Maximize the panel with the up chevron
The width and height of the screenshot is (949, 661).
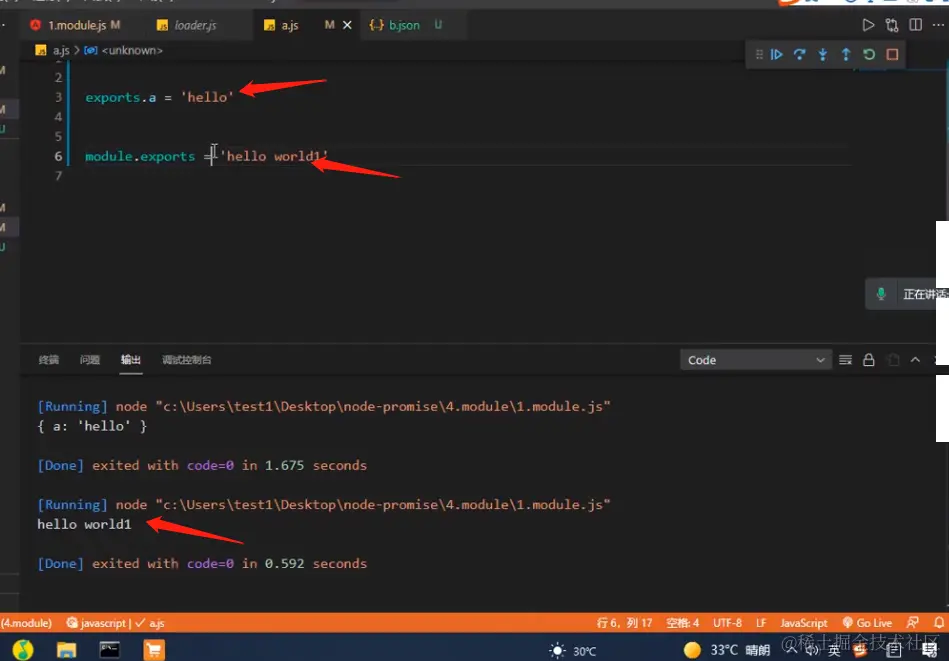(915, 360)
